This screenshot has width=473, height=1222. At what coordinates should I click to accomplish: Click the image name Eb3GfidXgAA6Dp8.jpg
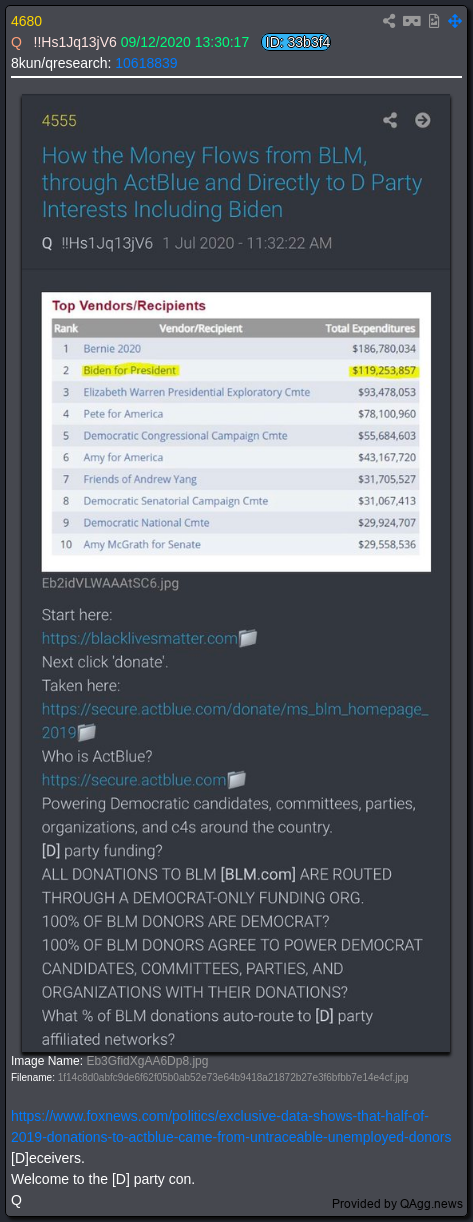point(147,1060)
